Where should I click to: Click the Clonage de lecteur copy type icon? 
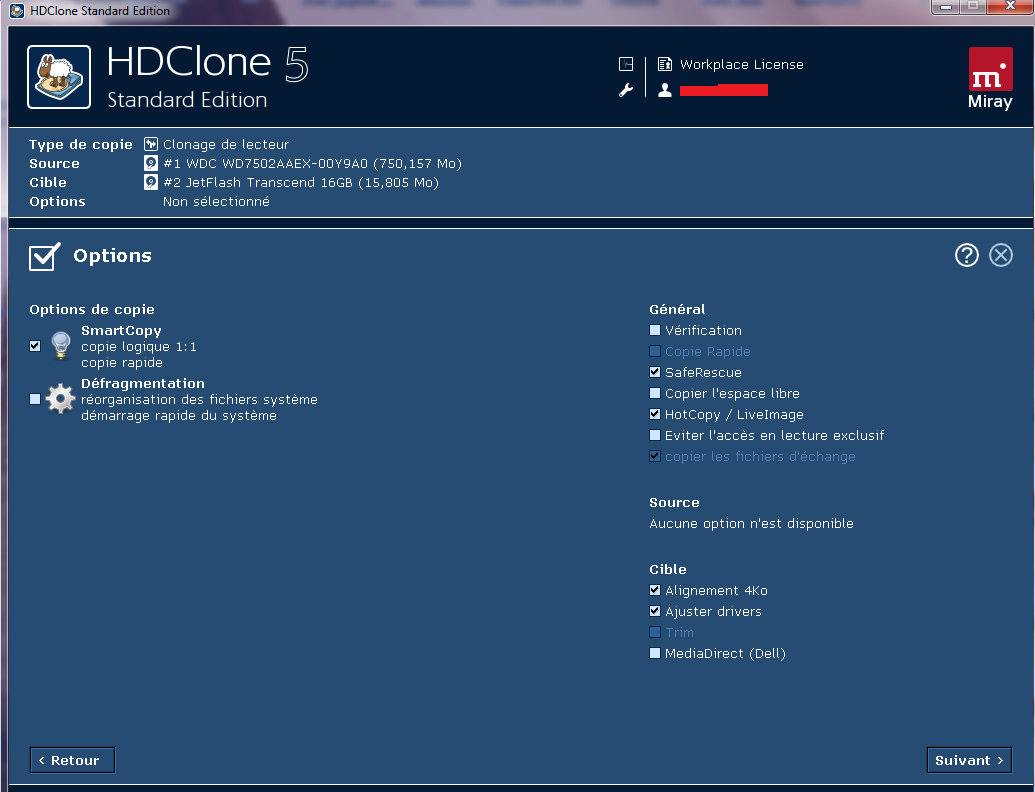click(x=150, y=144)
